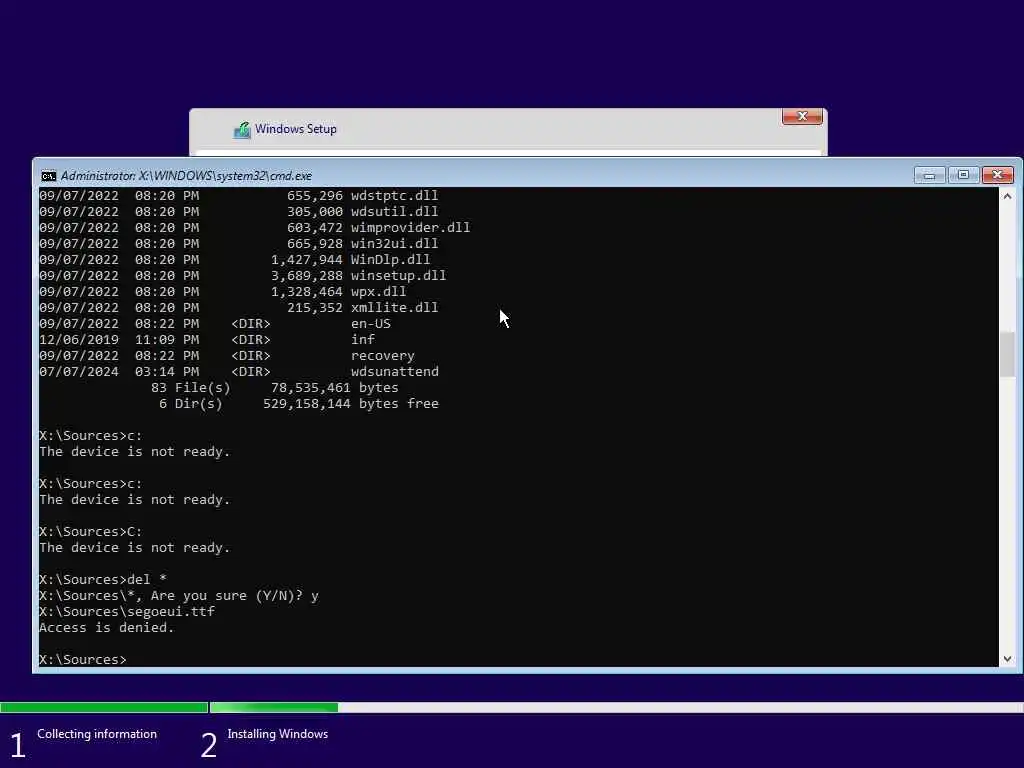1024x768 pixels.
Task: Click the console scrollbar down arrow
Action: click(1007, 659)
